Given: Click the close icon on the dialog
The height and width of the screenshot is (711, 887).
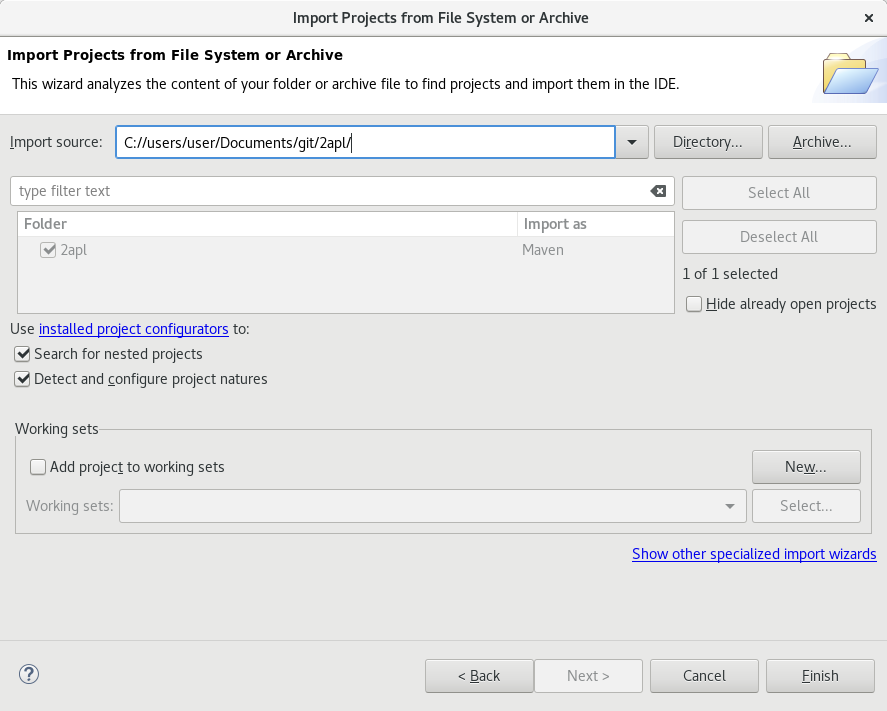Looking at the screenshot, I should [869, 17].
